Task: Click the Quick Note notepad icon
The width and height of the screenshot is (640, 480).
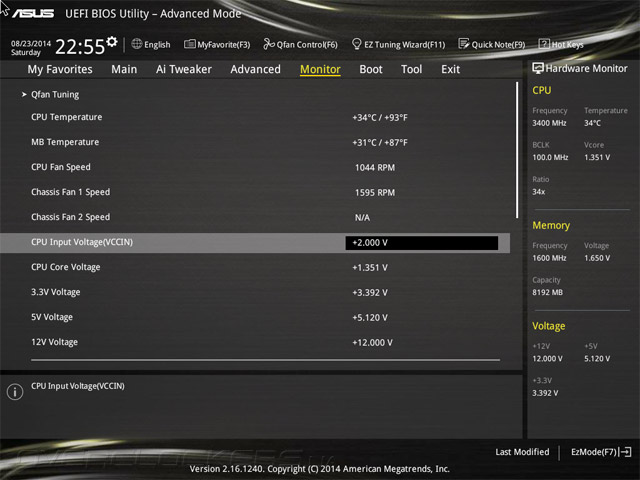Action: pyautogui.click(x=464, y=44)
